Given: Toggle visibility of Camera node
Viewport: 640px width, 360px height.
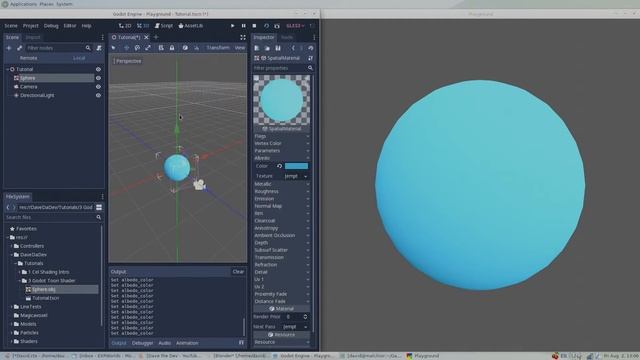Looking at the screenshot, I should point(98,87).
